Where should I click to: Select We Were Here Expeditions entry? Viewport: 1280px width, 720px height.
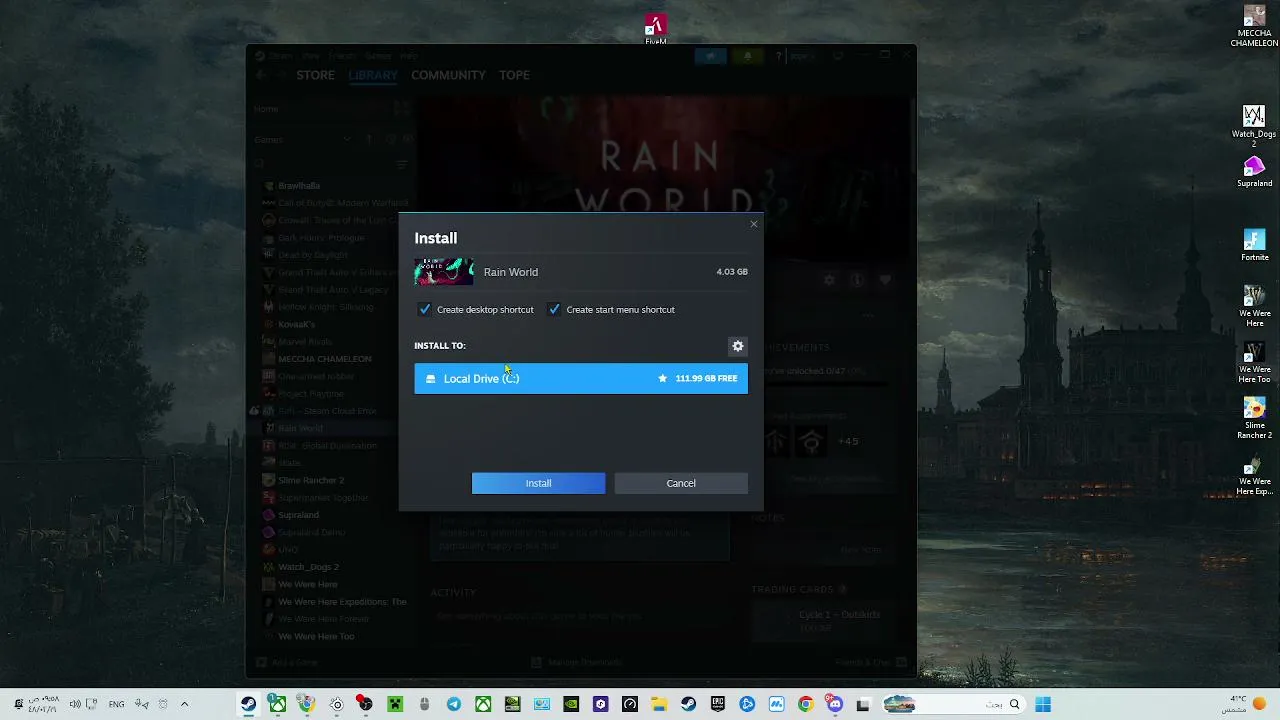pos(342,602)
